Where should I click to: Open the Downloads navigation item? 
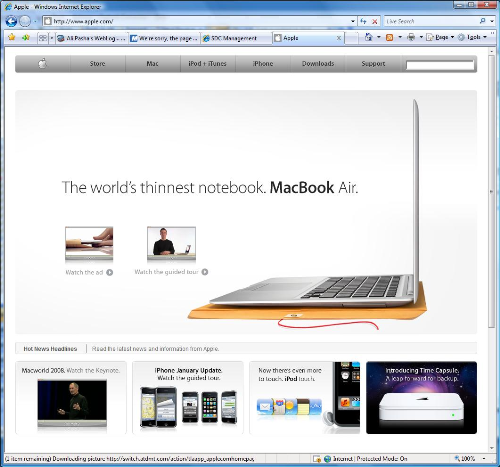click(318, 64)
